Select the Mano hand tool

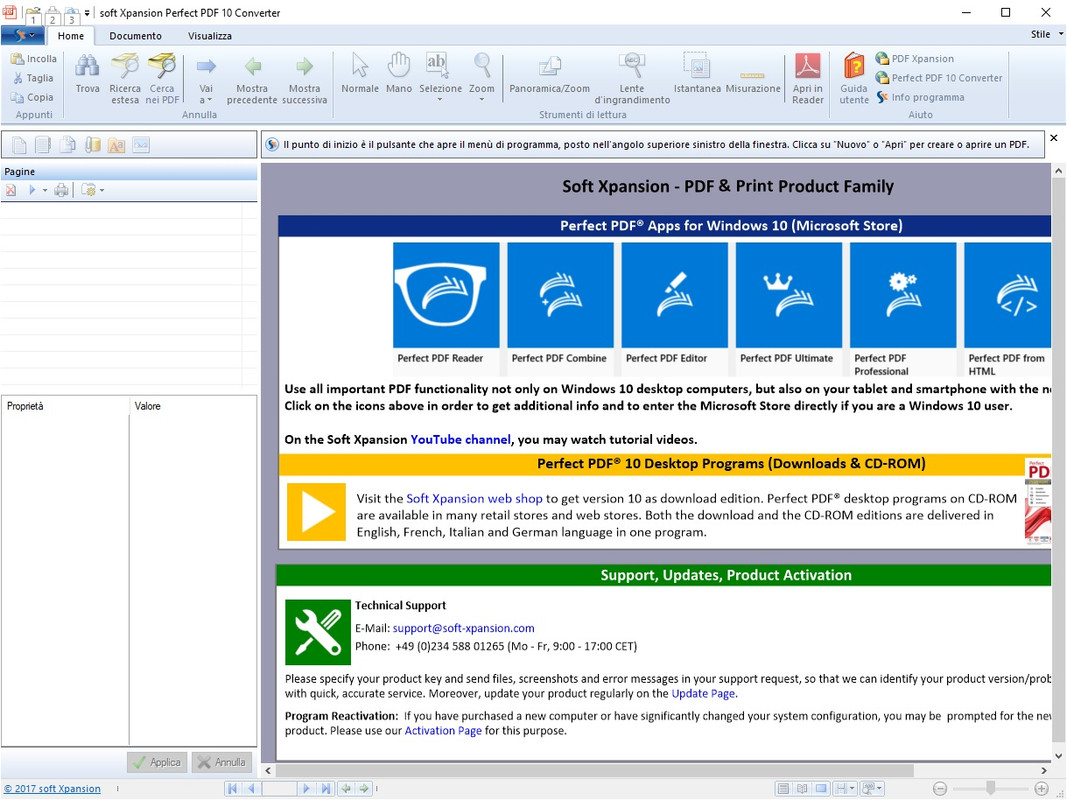(399, 73)
